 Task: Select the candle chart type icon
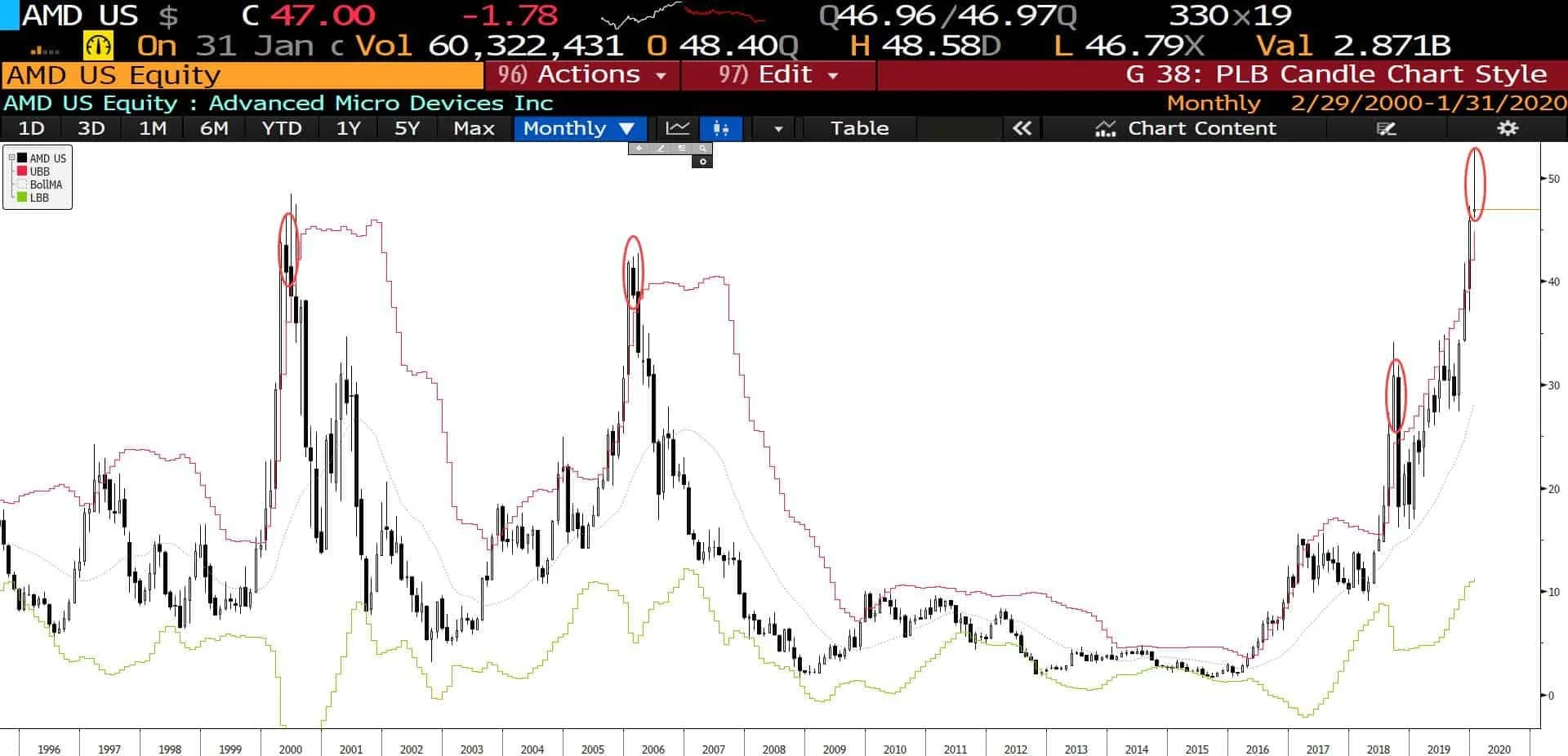[720, 128]
